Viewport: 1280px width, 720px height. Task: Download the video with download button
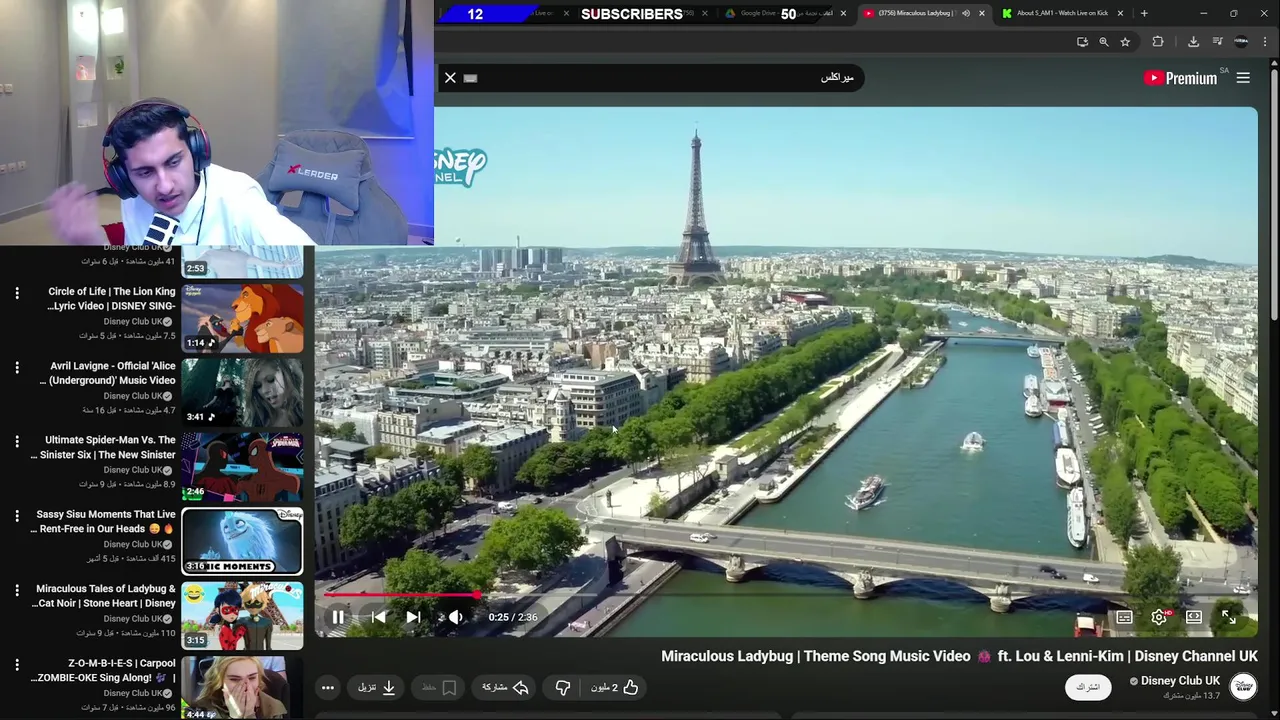(x=377, y=687)
